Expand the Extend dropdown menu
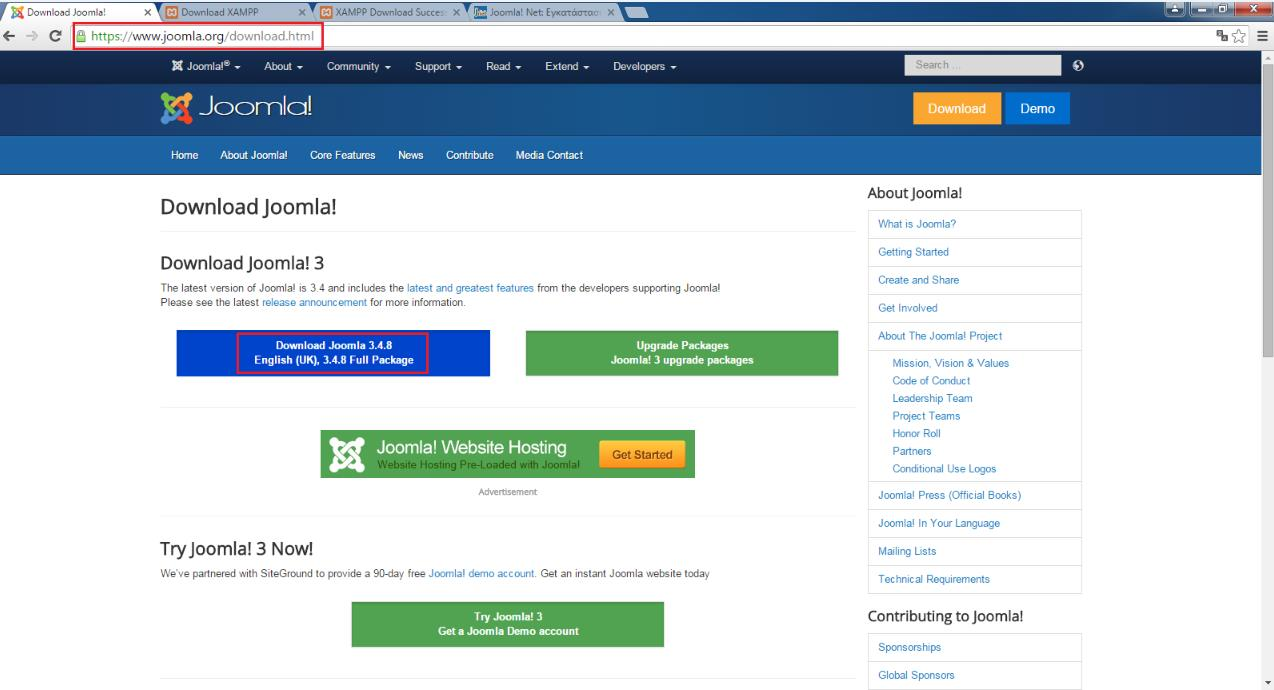1274x690 pixels. (x=567, y=66)
